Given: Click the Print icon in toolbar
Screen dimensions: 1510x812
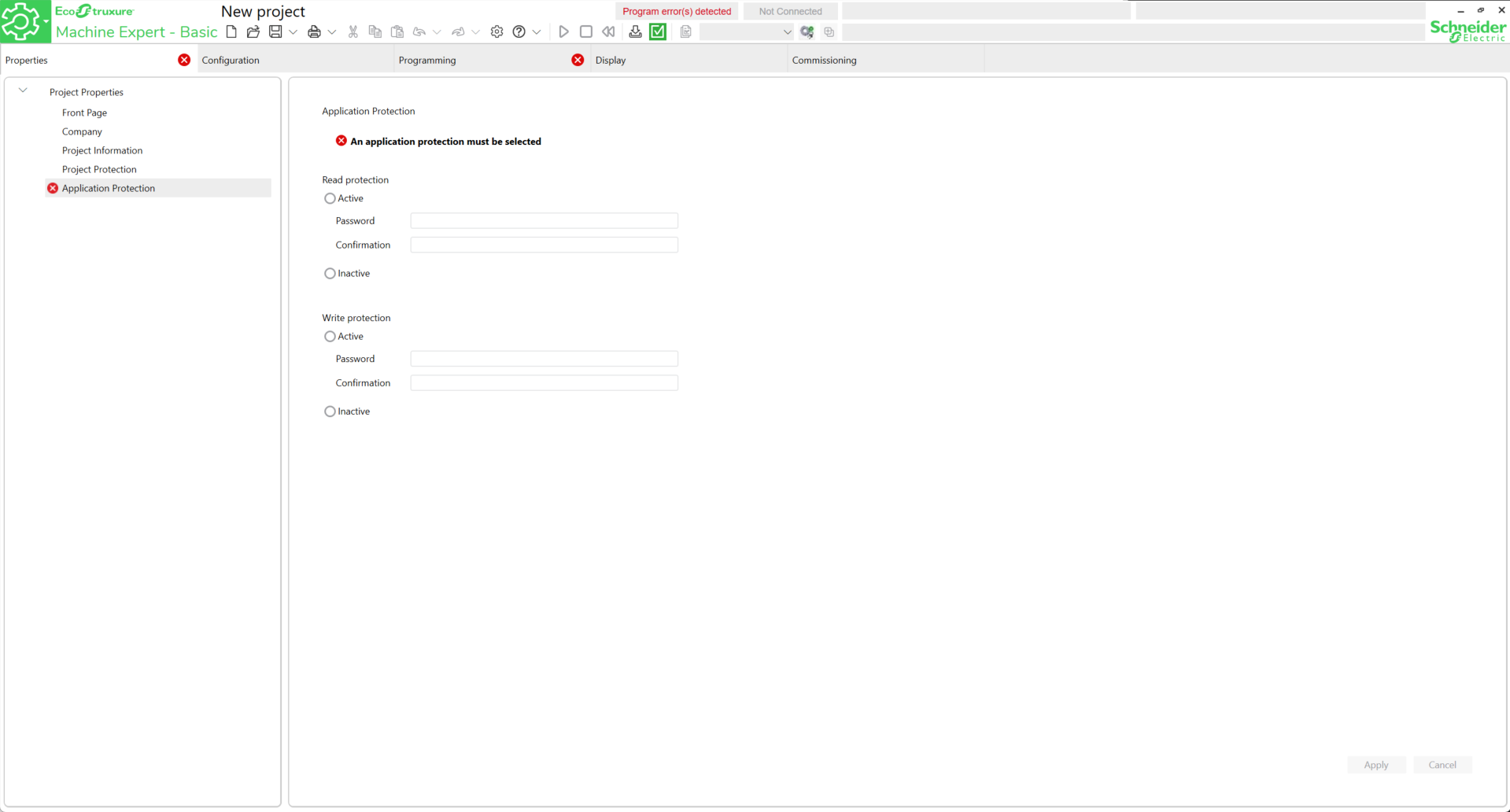Looking at the screenshot, I should (x=314, y=32).
